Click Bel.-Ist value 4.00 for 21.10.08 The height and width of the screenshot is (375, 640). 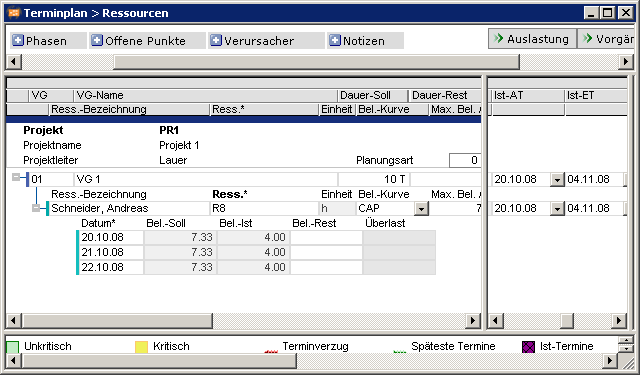click(253, 252)
